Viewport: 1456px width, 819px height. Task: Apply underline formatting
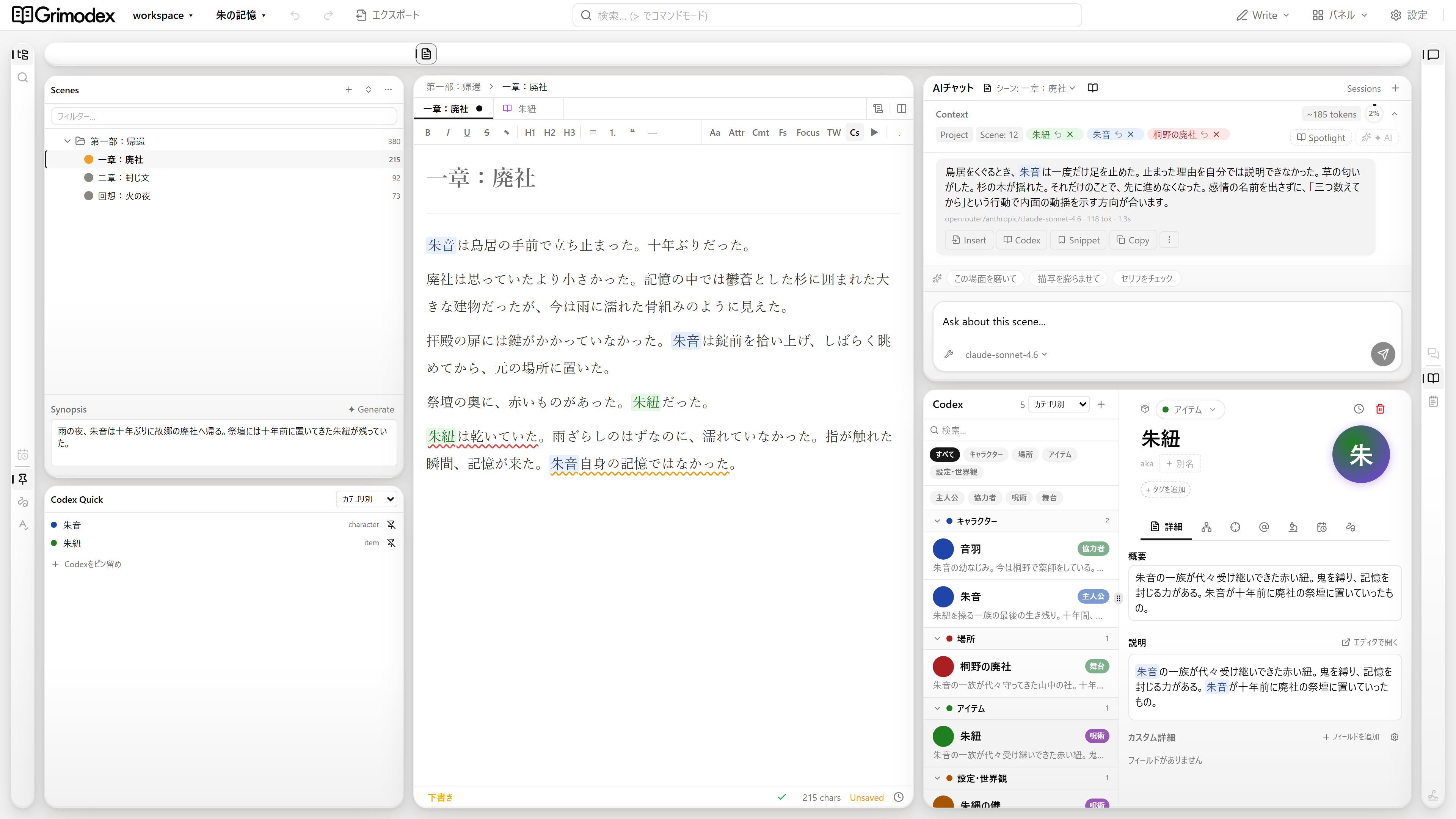(467, 132)
